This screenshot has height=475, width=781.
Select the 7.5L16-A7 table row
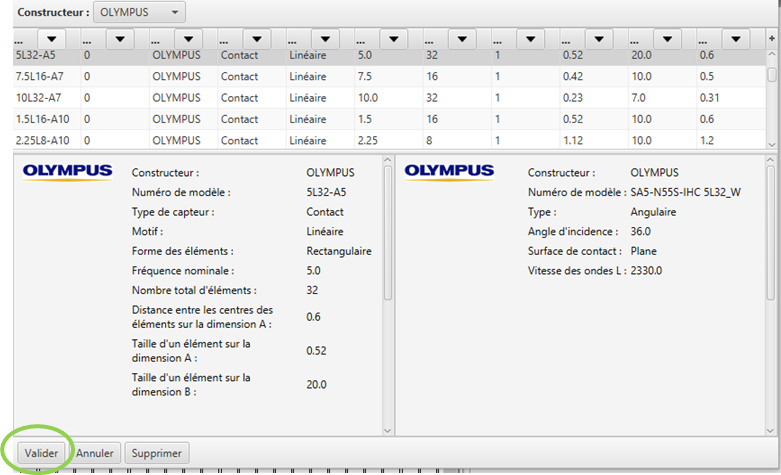point(390,77)
